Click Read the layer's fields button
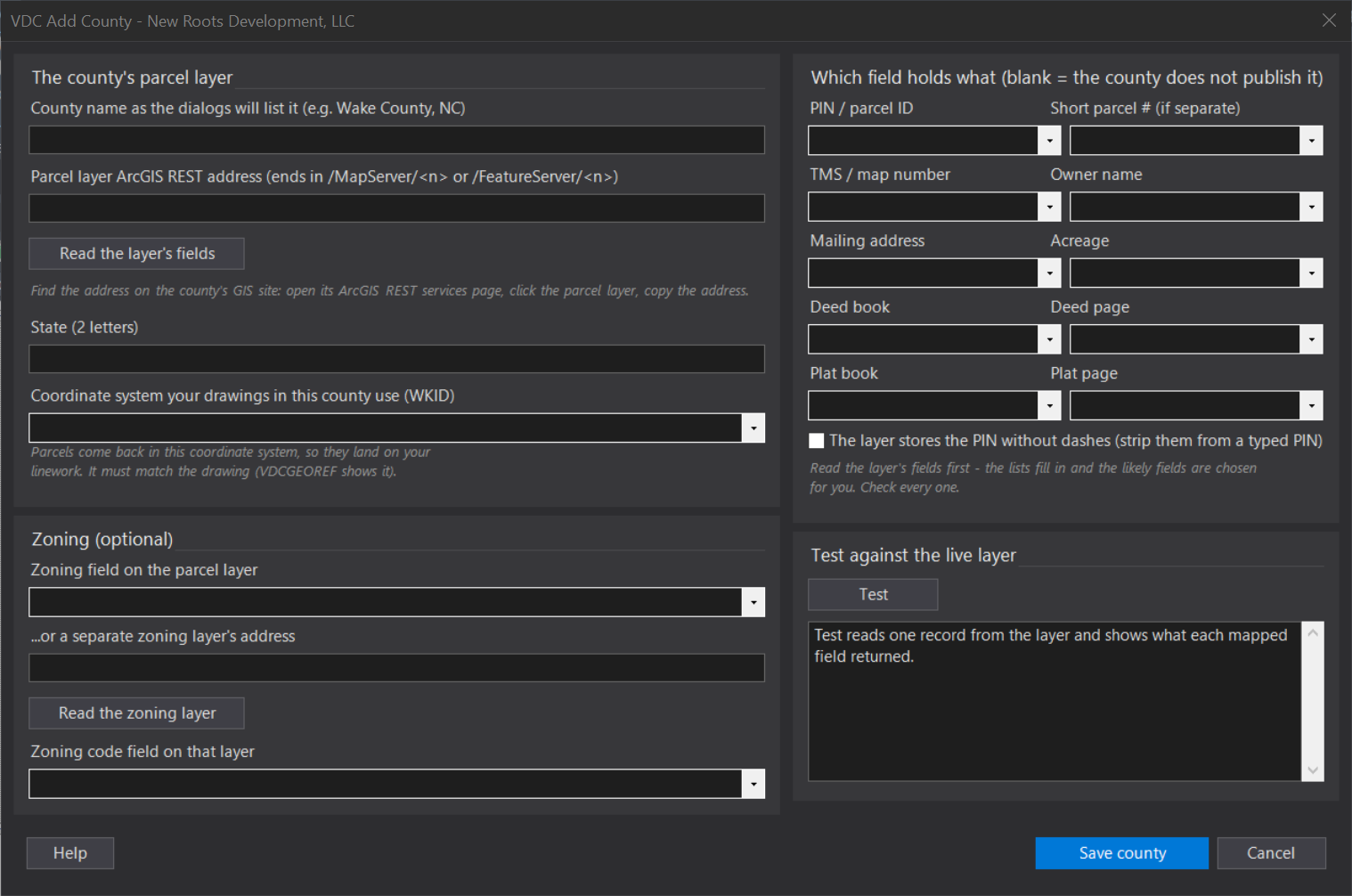 (x=136, y=254)
